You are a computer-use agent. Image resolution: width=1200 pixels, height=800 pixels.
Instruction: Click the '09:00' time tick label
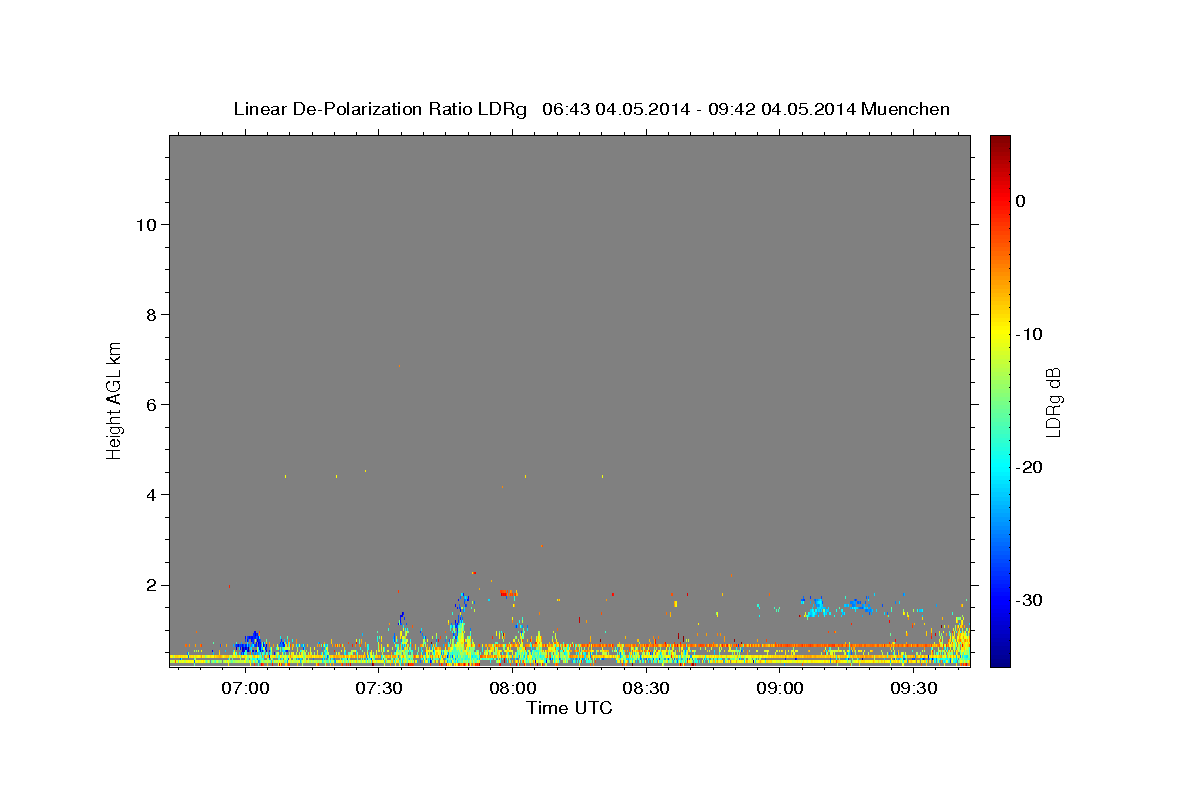[x=780, y=688]
